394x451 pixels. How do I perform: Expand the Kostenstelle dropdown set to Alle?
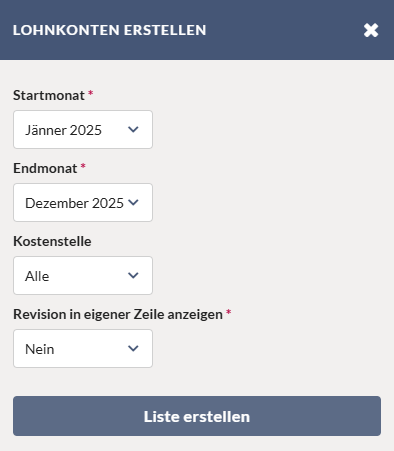pyautogui.click(x=83, y=275)
